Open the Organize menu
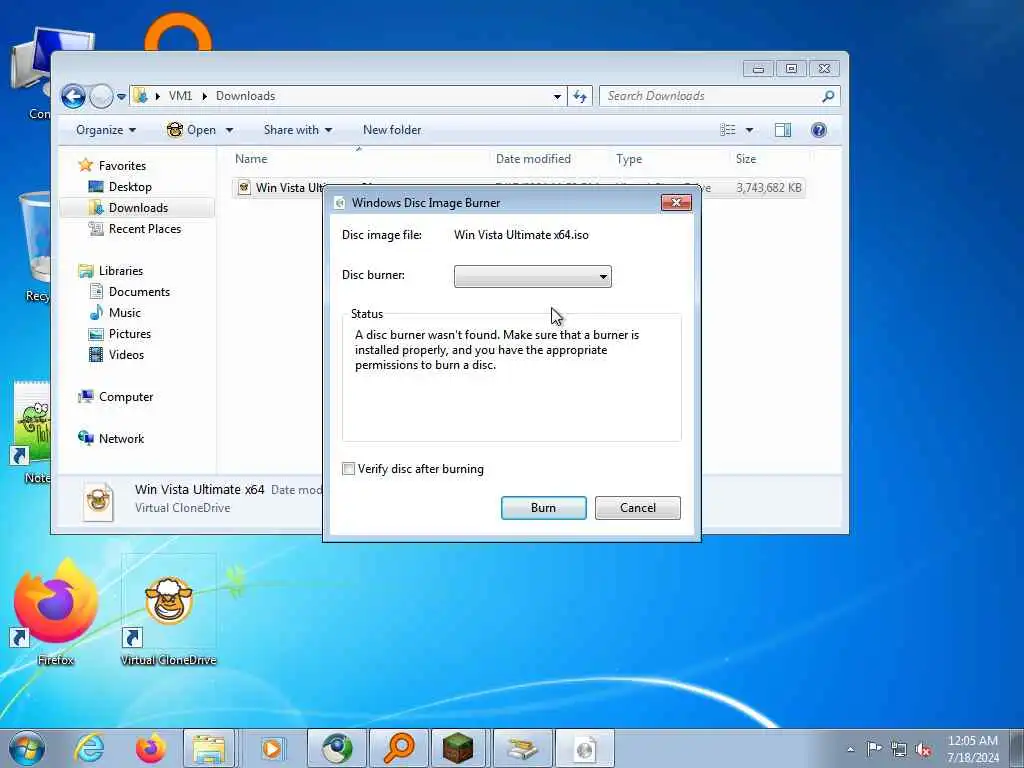1024x768 pixels. (106, 130)
